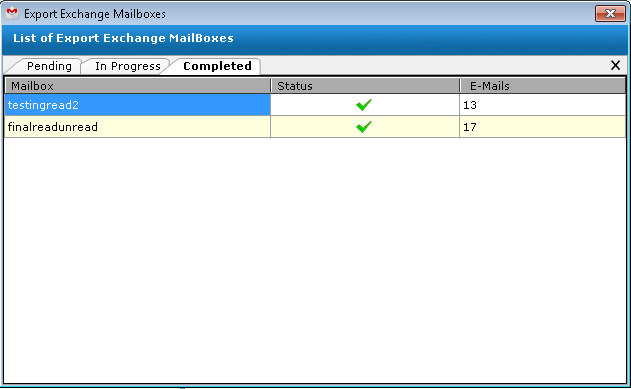Click the email count 13

[x=470, y=105]
